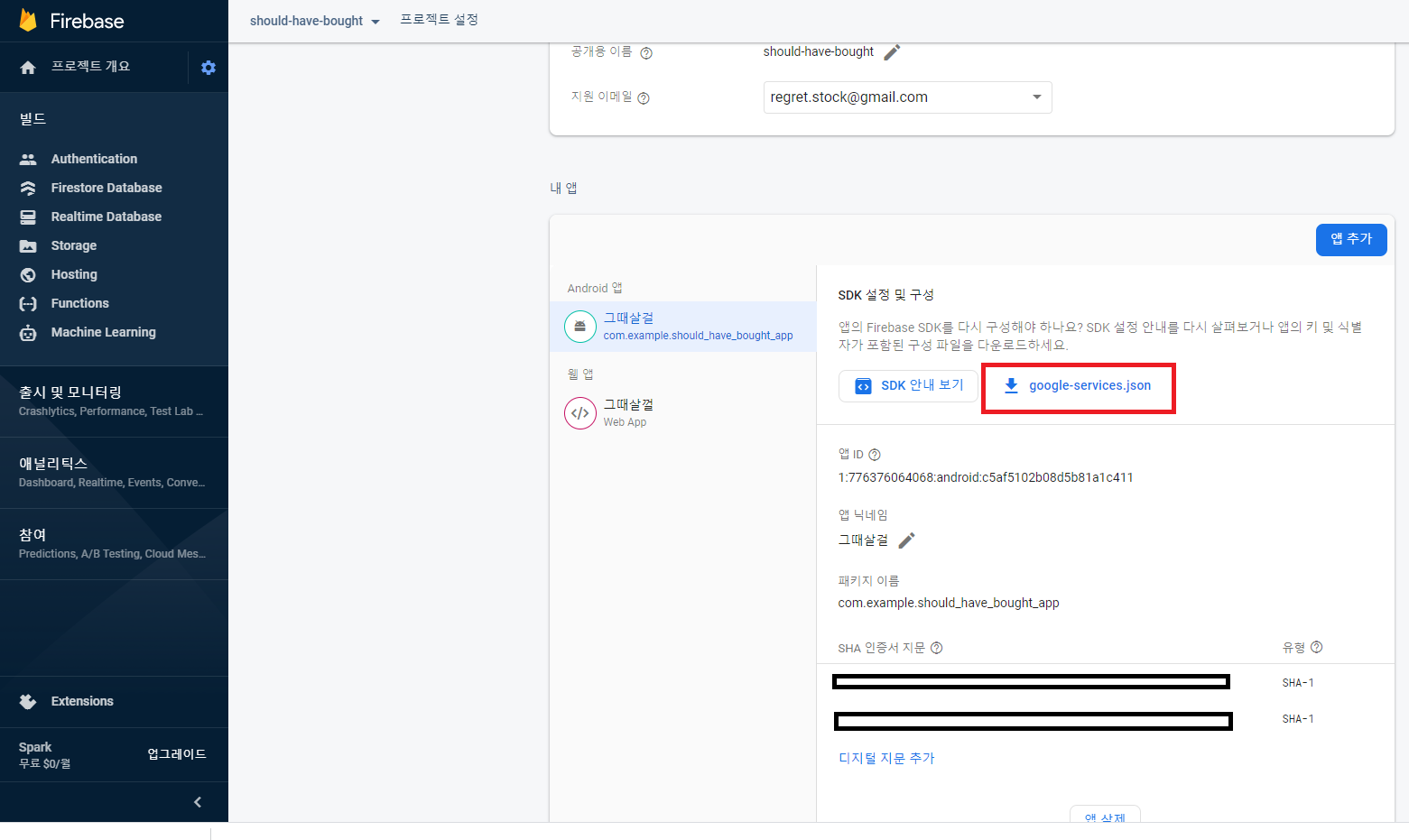Open the project overview home icon
Screen dimensions: 1409x840
28,68
